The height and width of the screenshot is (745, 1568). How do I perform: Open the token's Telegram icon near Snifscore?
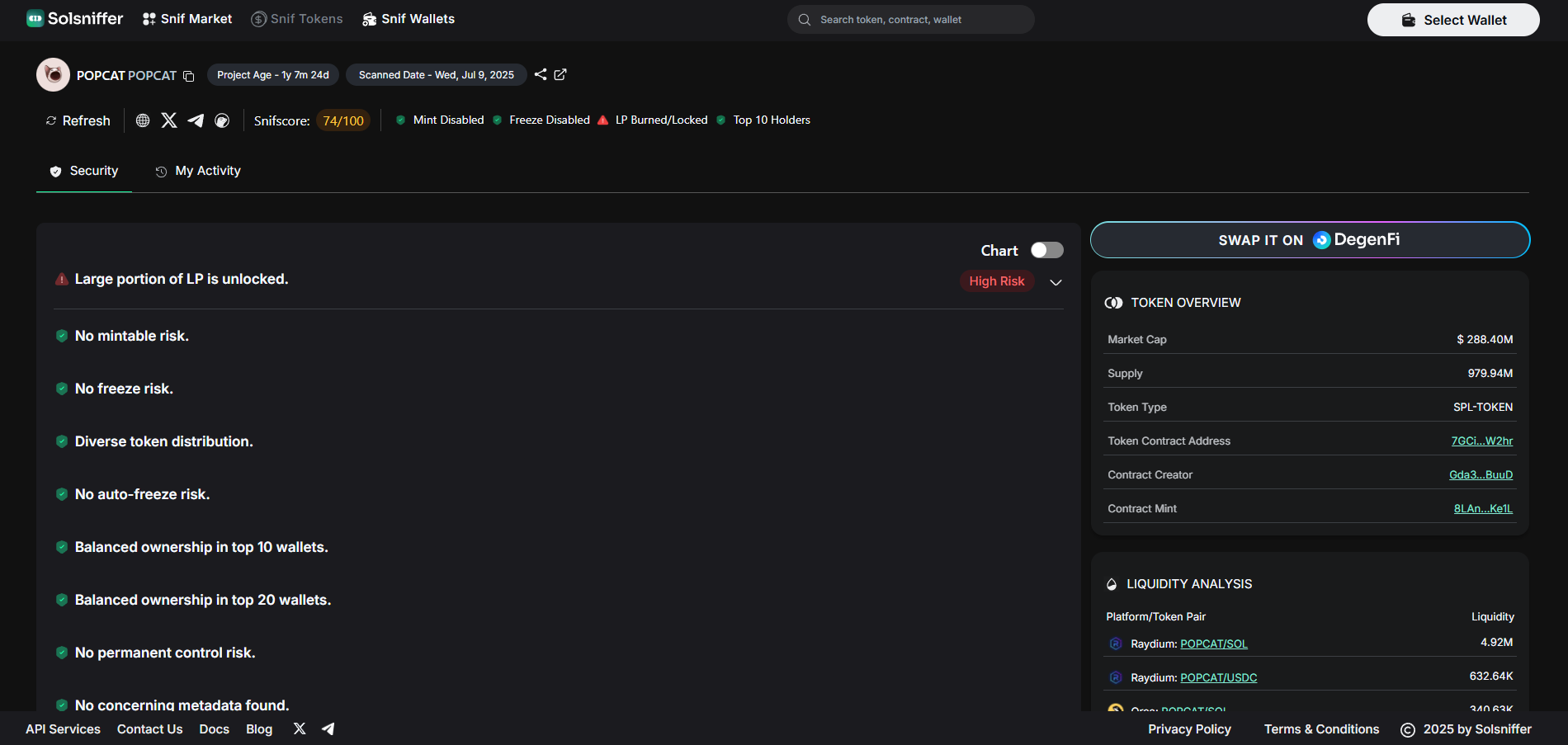pyautogui.click(x=196, y=120)
